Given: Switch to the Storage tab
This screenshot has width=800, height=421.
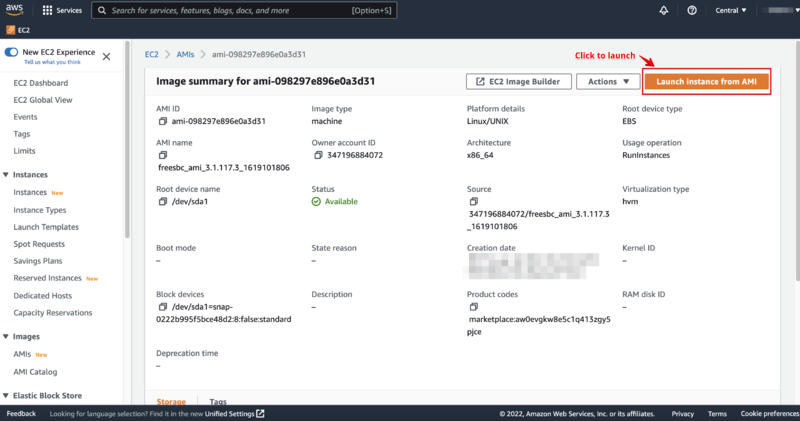Looking at the screenshot, I should click(171, 402).
